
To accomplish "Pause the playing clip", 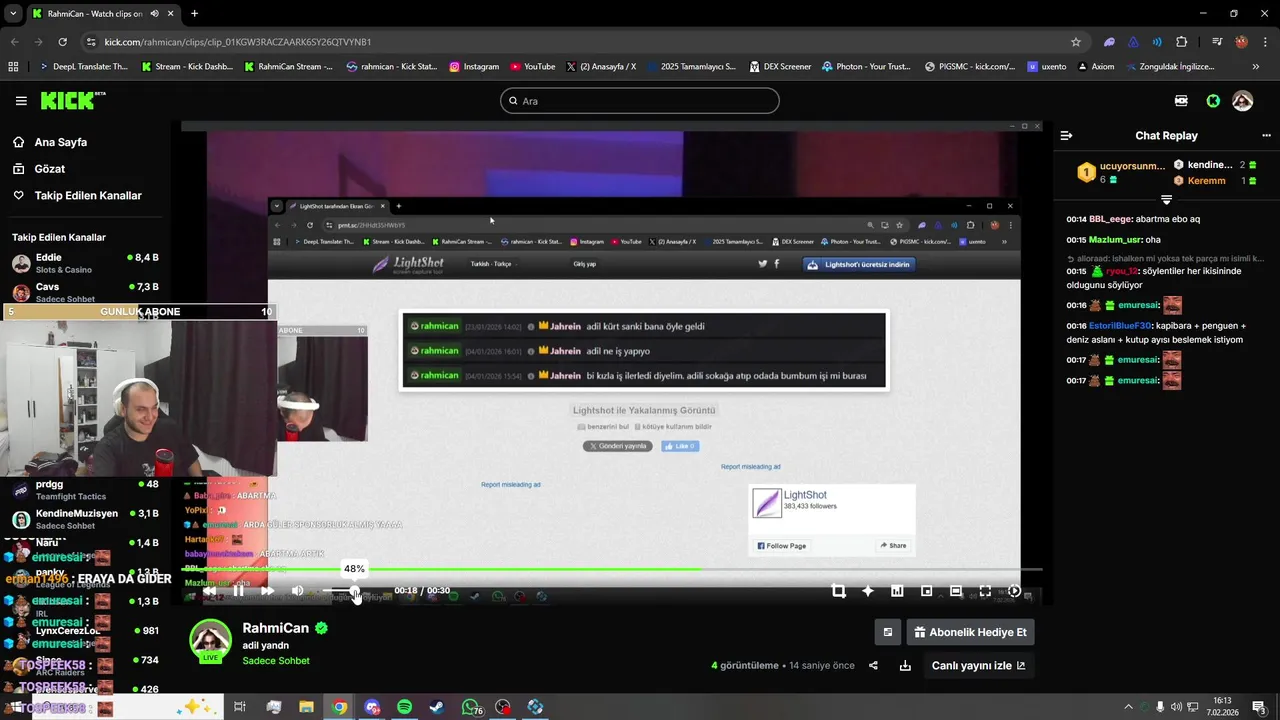I will point(238,591).
